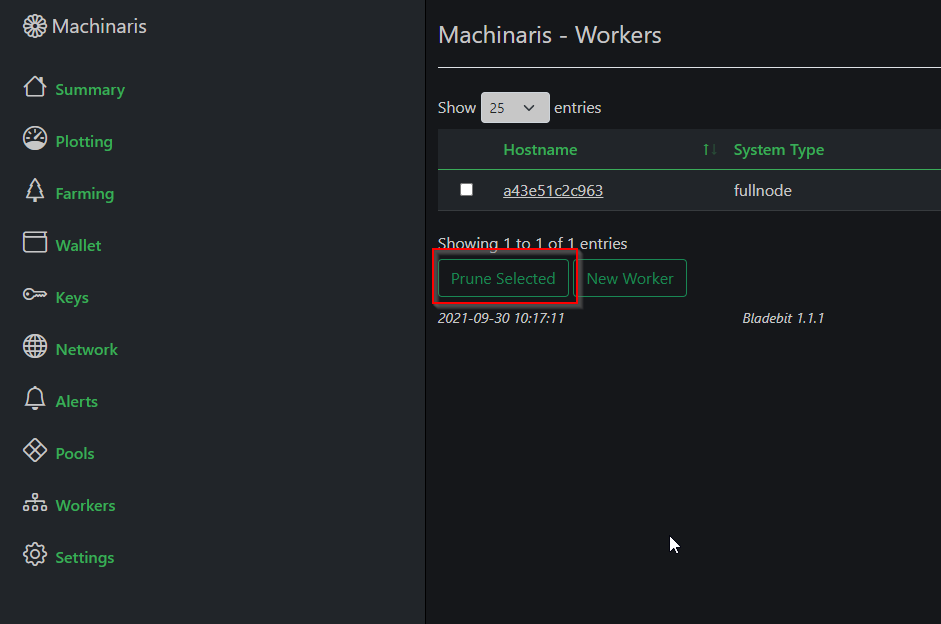The height and width of the screenshot is (624, 941).
Task: Click the Machinaris - Workers heading
Action: click(550, 35)
